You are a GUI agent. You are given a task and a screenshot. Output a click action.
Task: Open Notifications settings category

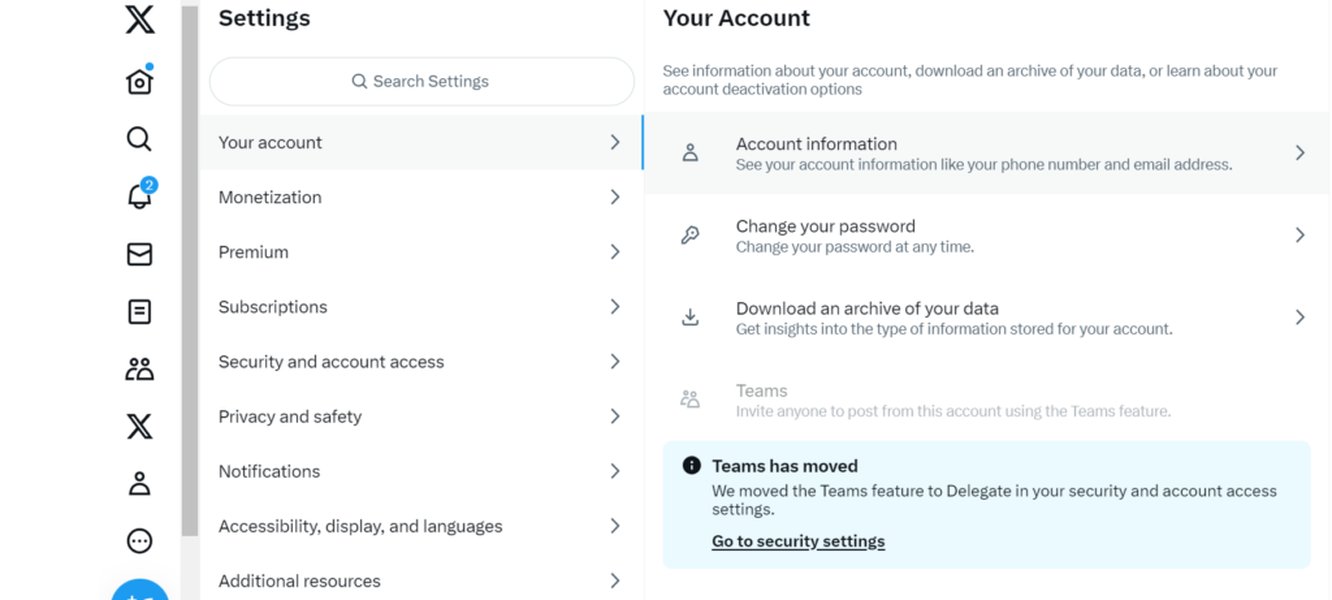[x=421, y=471]
